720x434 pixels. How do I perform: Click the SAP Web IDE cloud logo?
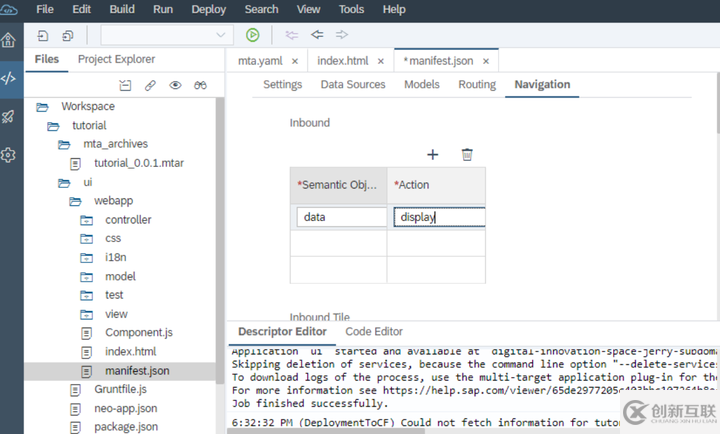point(9,9)
